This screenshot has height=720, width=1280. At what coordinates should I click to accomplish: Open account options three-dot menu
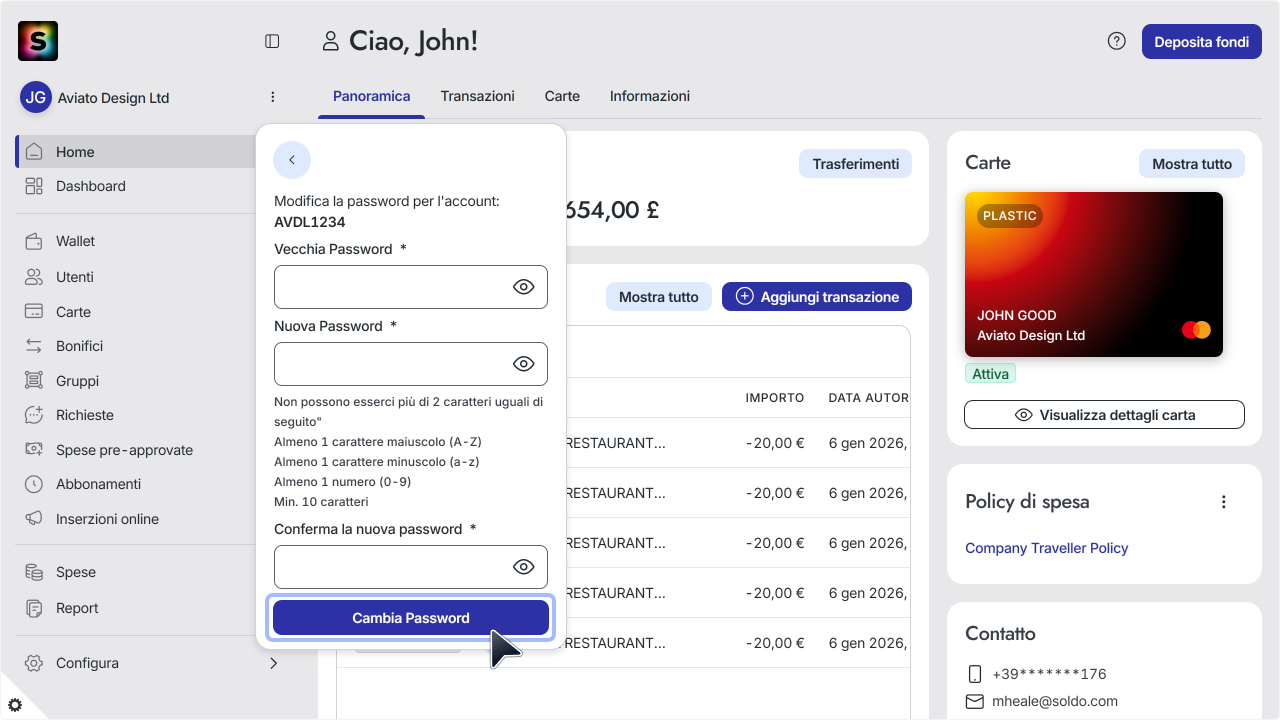pos(273,97)
